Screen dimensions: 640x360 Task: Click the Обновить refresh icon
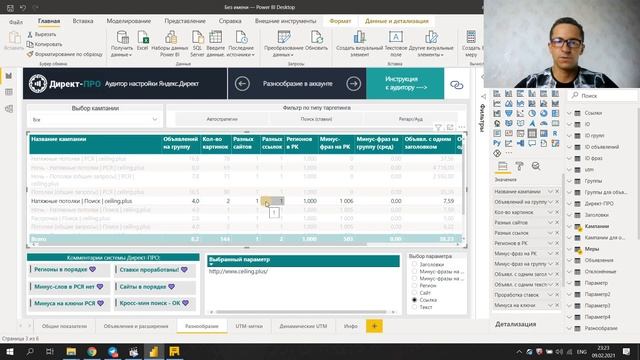[x=316, y=38]
